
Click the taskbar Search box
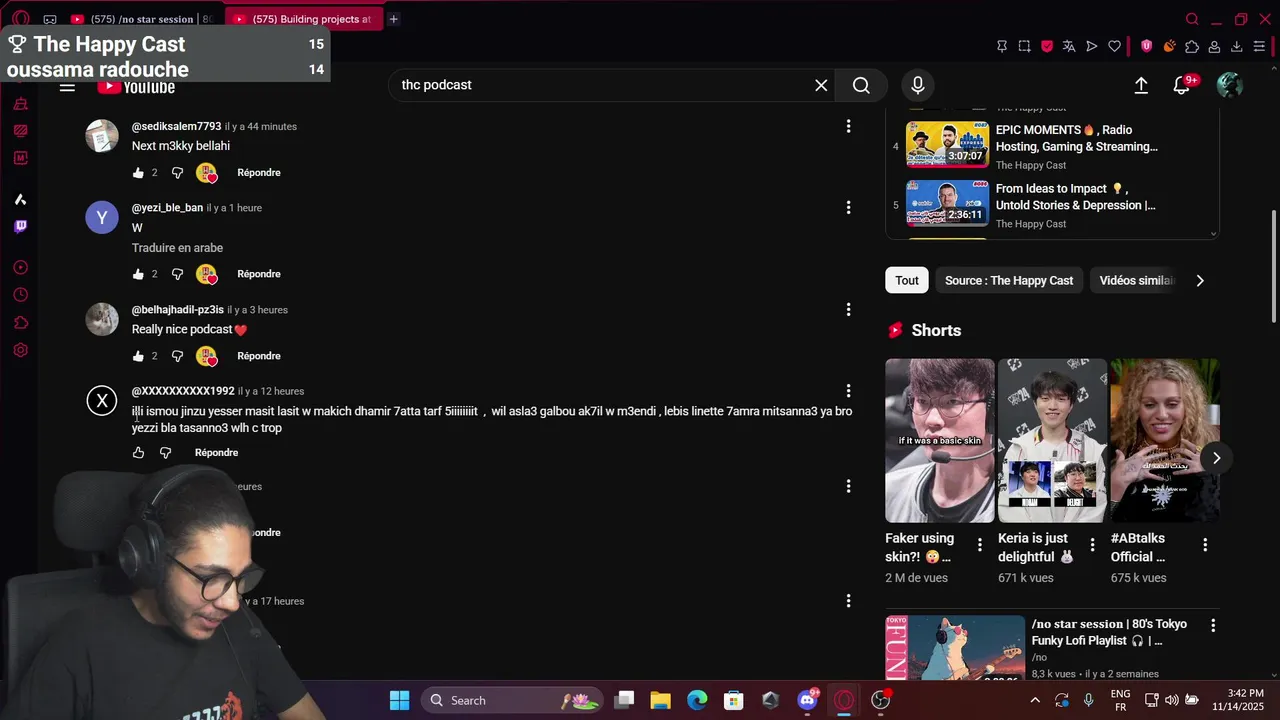point(512,700)
